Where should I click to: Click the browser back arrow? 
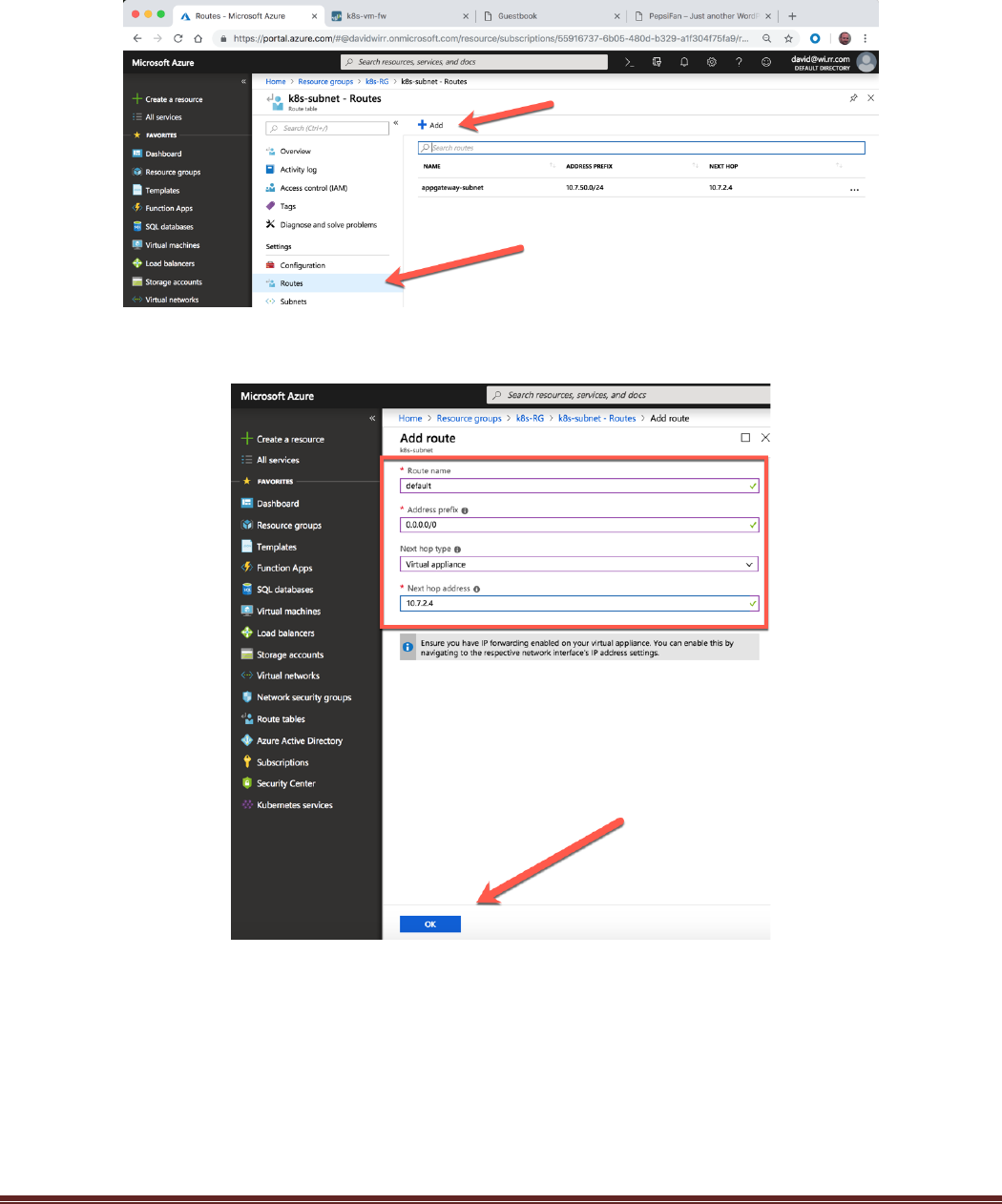pos(137,39)
